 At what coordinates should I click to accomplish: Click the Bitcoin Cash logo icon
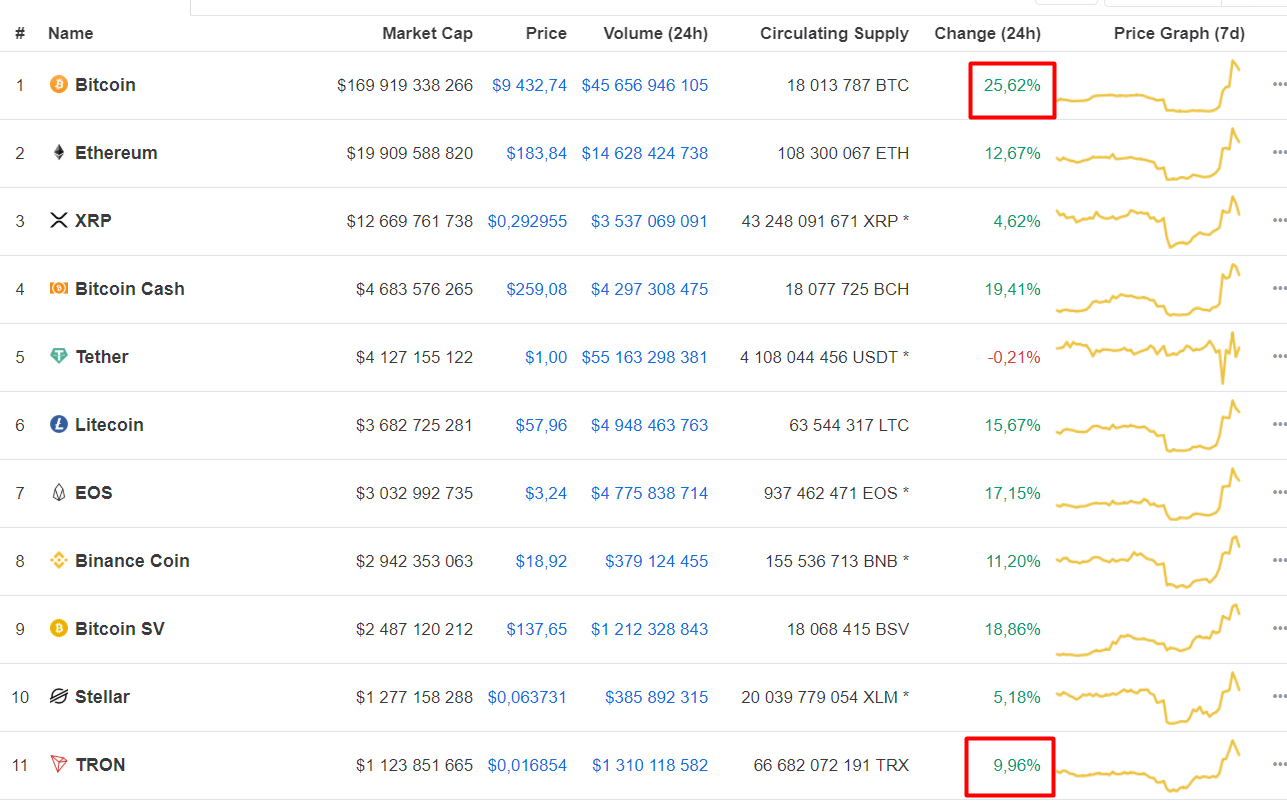pyautogui.click(x=59, y=289)
